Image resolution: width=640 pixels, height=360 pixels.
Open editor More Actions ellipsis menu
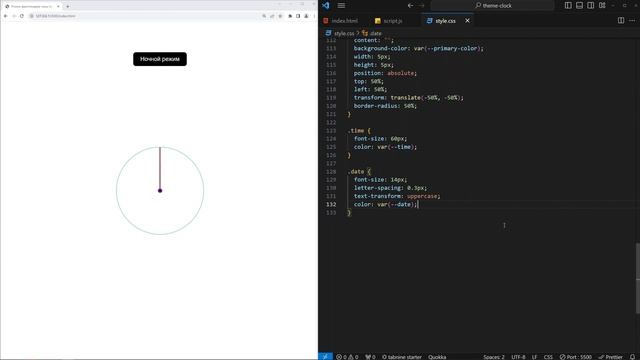coord(632,20)
